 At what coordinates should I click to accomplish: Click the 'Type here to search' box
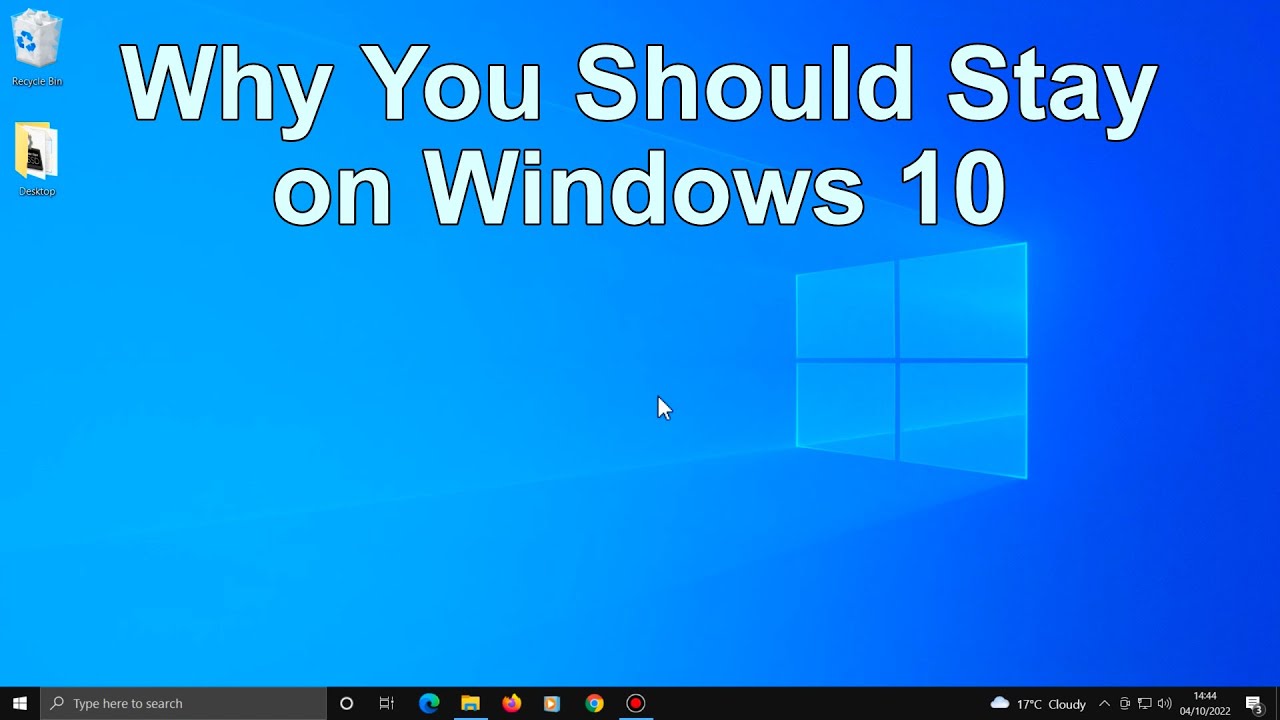click(x=183, y=703)
